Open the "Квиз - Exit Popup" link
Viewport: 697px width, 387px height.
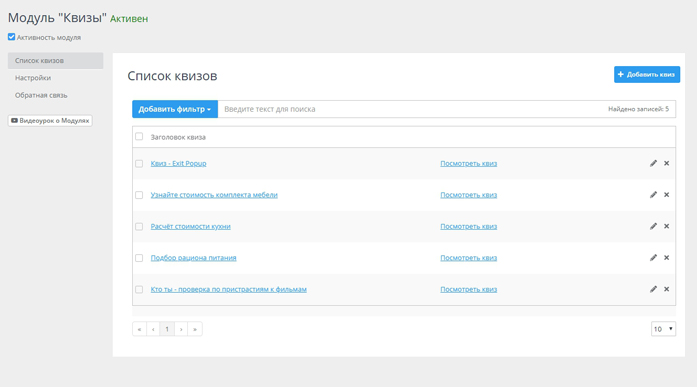point(178,164)
